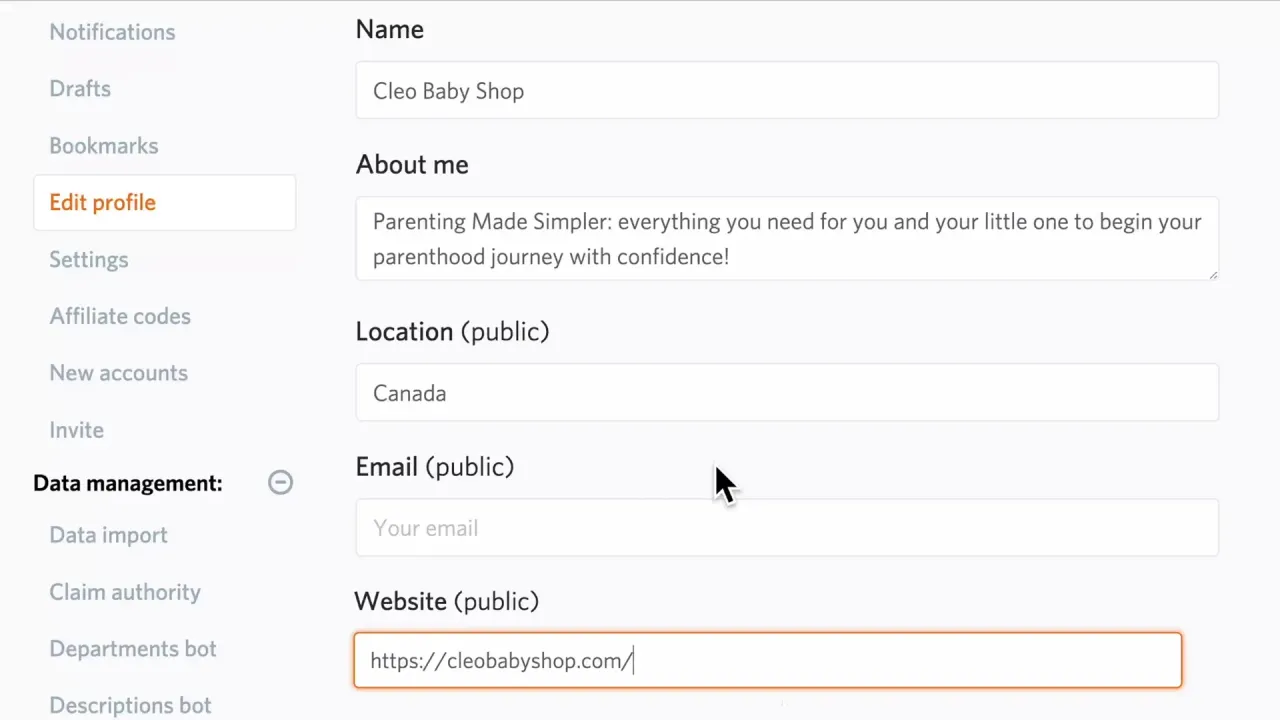The width and height of the screenshot is (1280, 720).
Task: Click the Data management heading
Action: coord(128,484)
